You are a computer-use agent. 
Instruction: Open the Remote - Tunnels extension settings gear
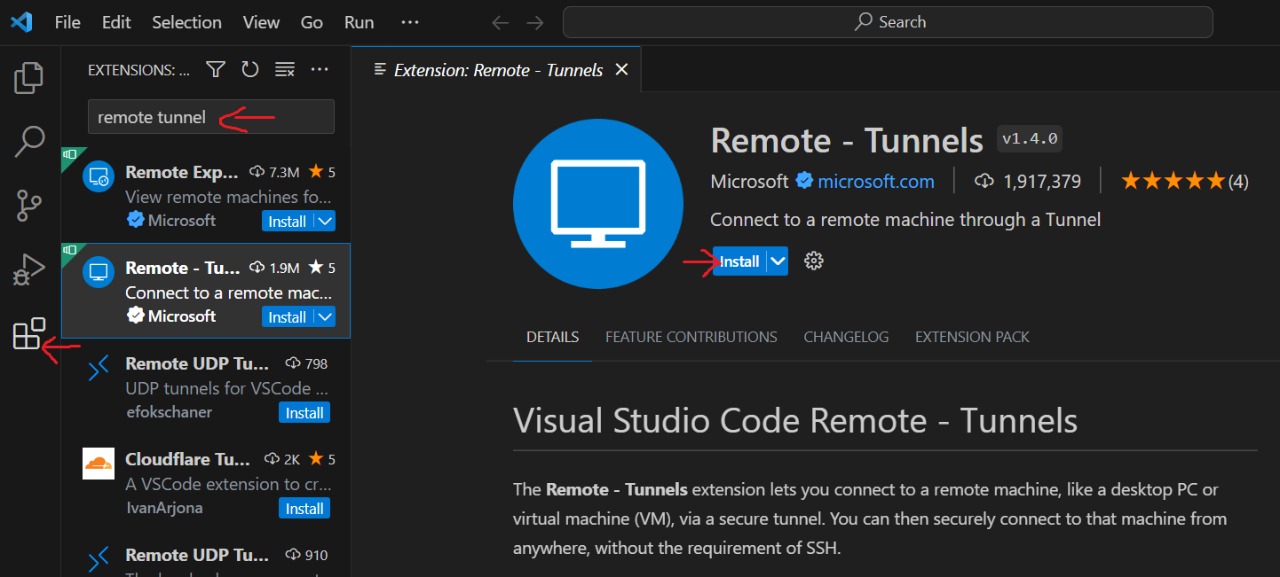(813, 261)
